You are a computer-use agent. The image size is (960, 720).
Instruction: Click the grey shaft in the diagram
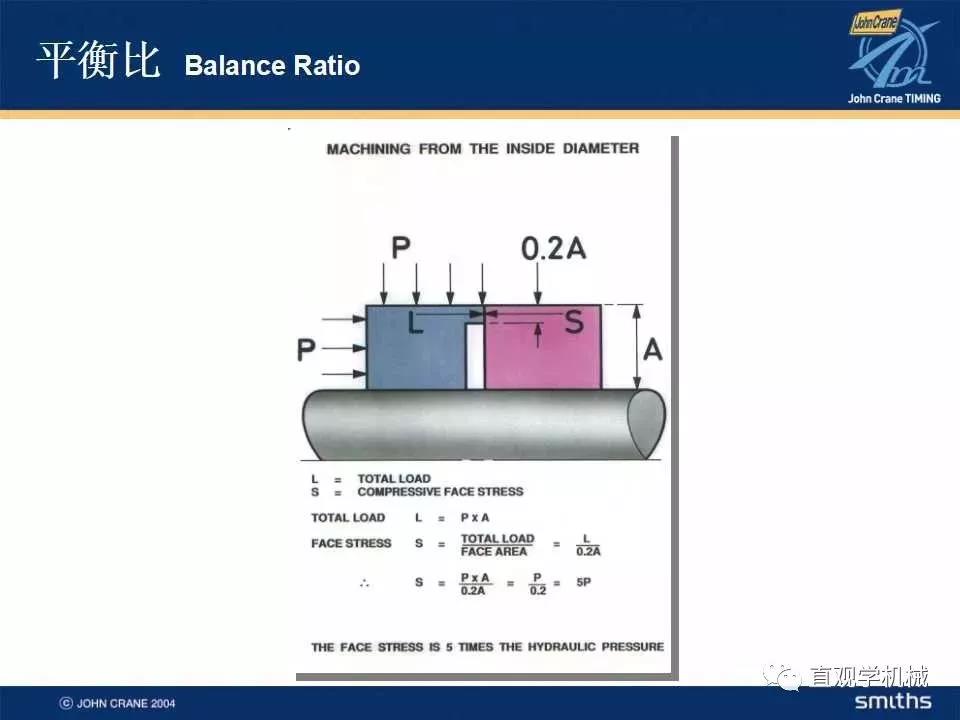tap(484, 425)
